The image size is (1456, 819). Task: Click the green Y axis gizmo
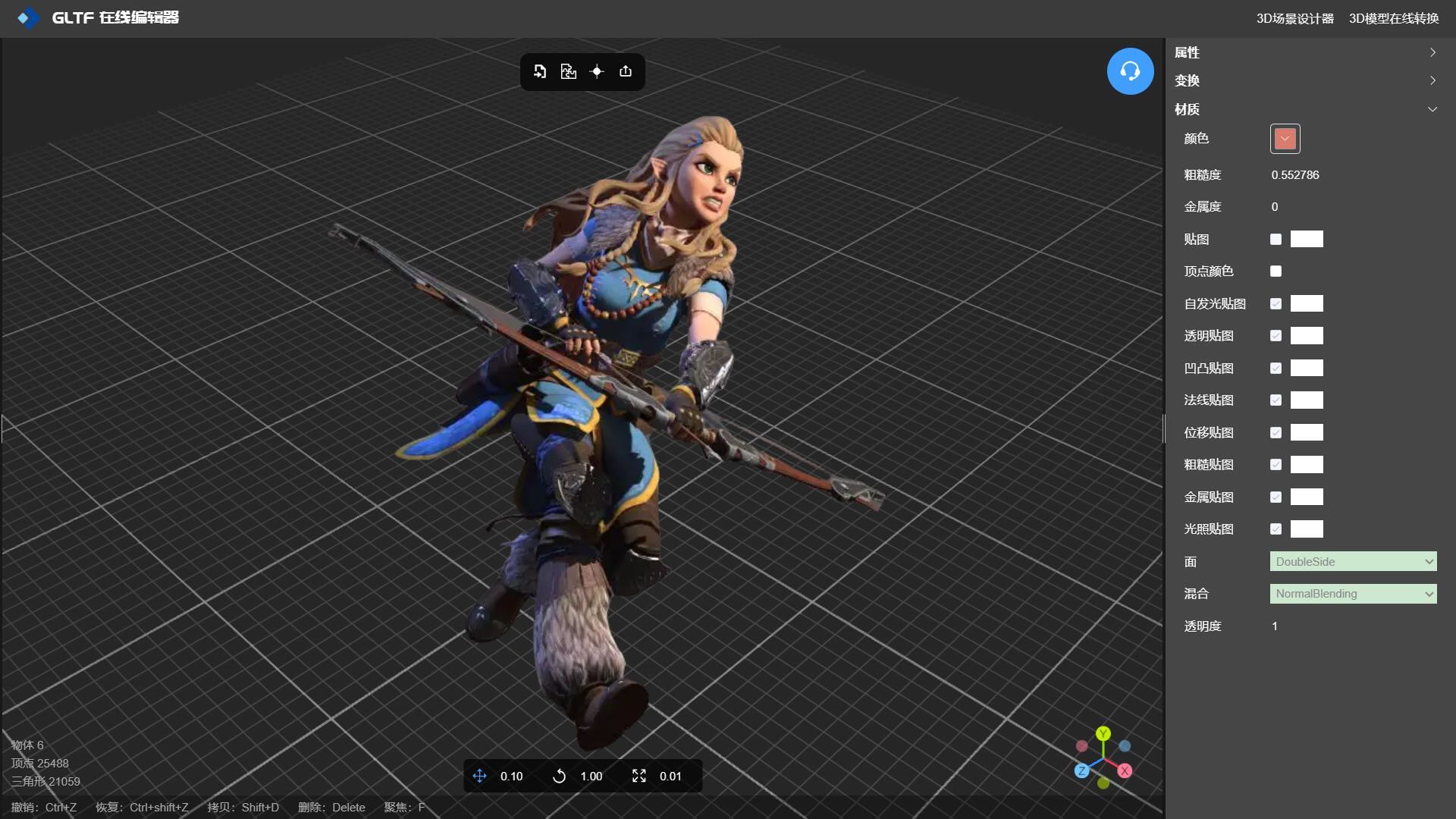[x=1103, y=733]
